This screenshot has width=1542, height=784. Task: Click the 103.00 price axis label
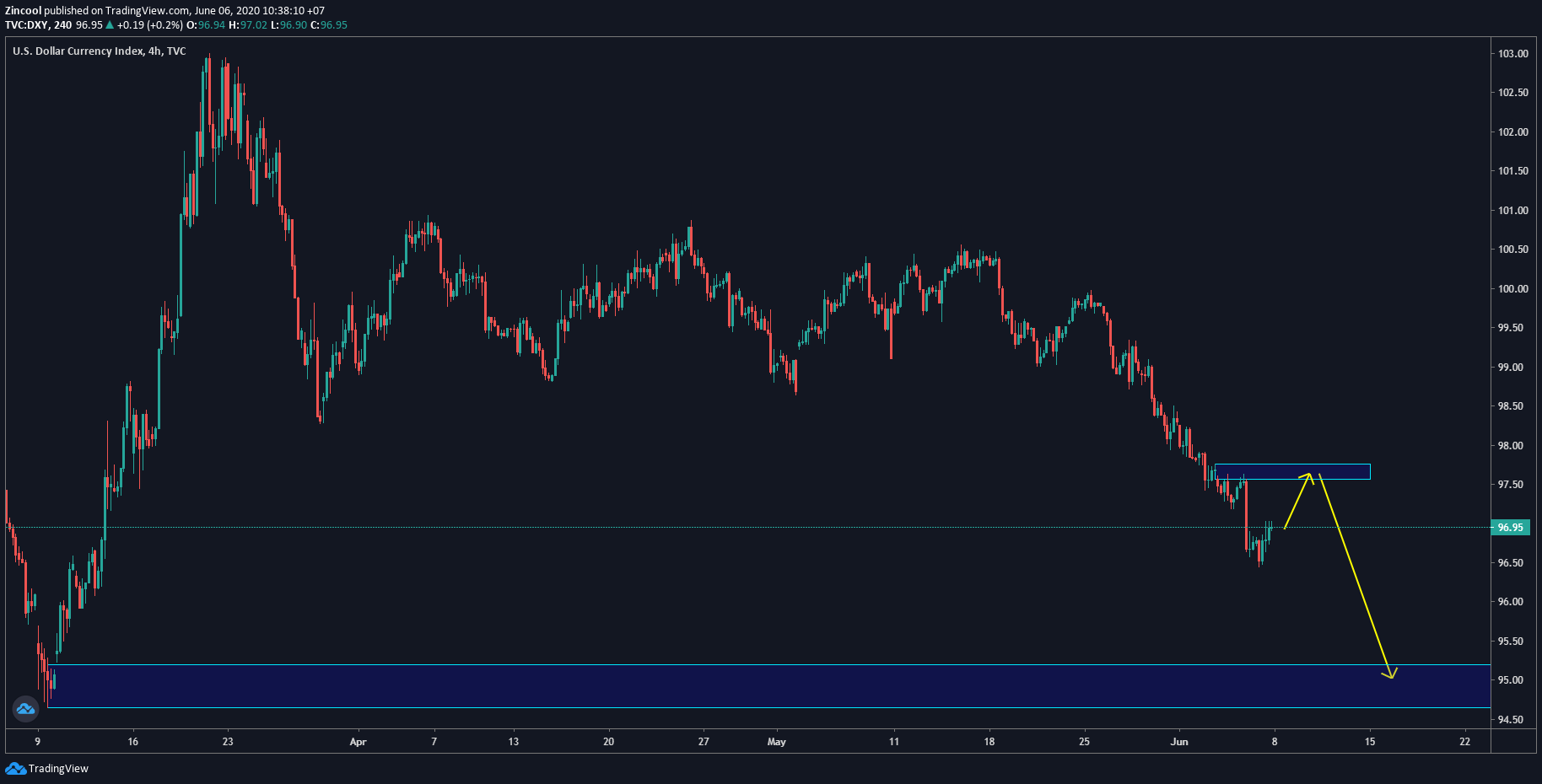click(1512, 54)
